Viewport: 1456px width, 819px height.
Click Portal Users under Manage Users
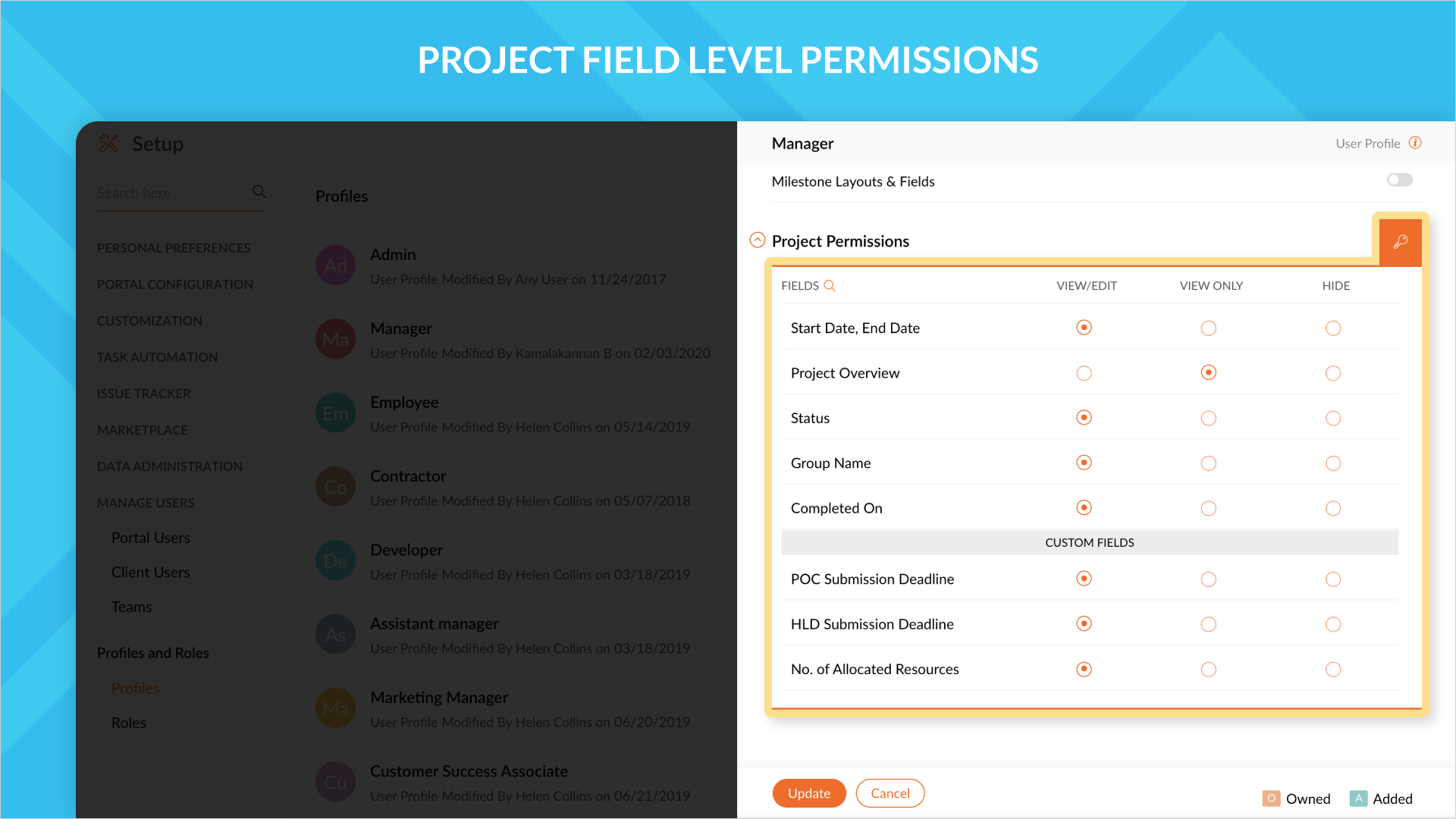click(151, 537)
